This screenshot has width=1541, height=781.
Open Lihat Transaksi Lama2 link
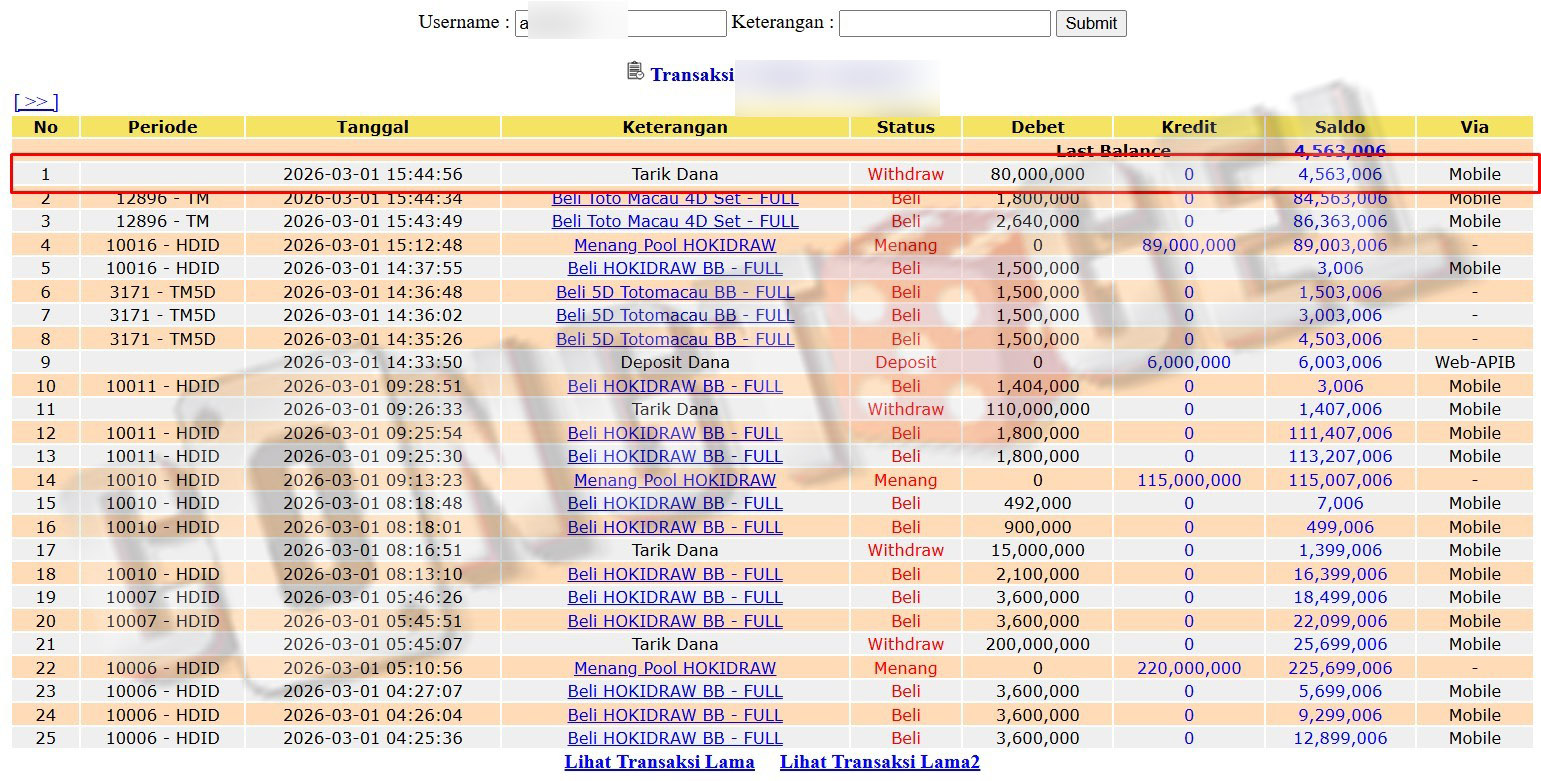[x=879, y=762]
